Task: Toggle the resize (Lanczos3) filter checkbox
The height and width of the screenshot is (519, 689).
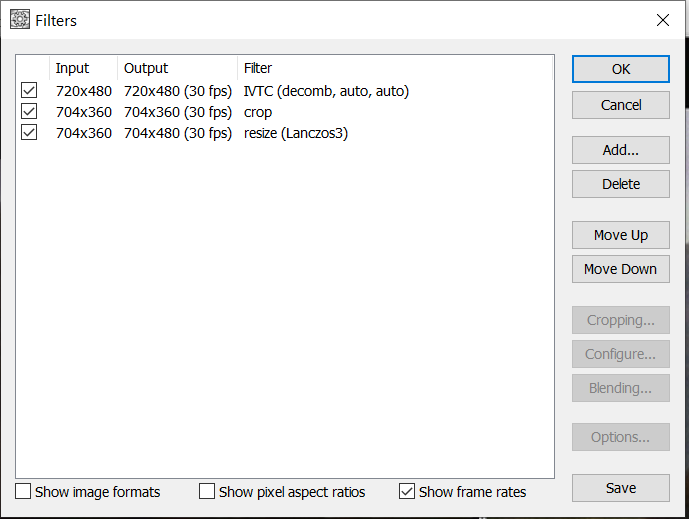Action: pos(28,133)
